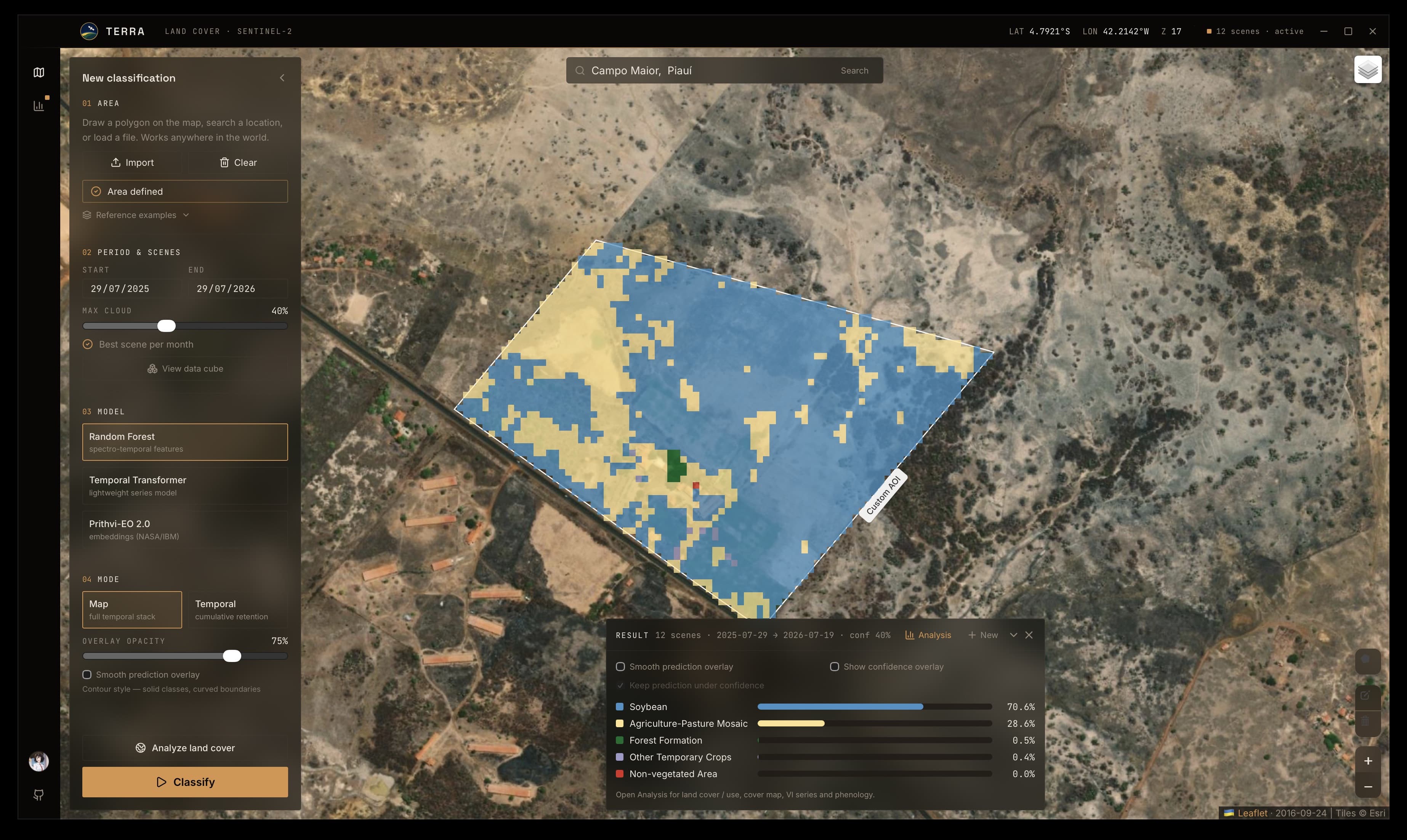Select the Prithvi-EO 2.0 model

pyautogui.click(x=184, y=529)
